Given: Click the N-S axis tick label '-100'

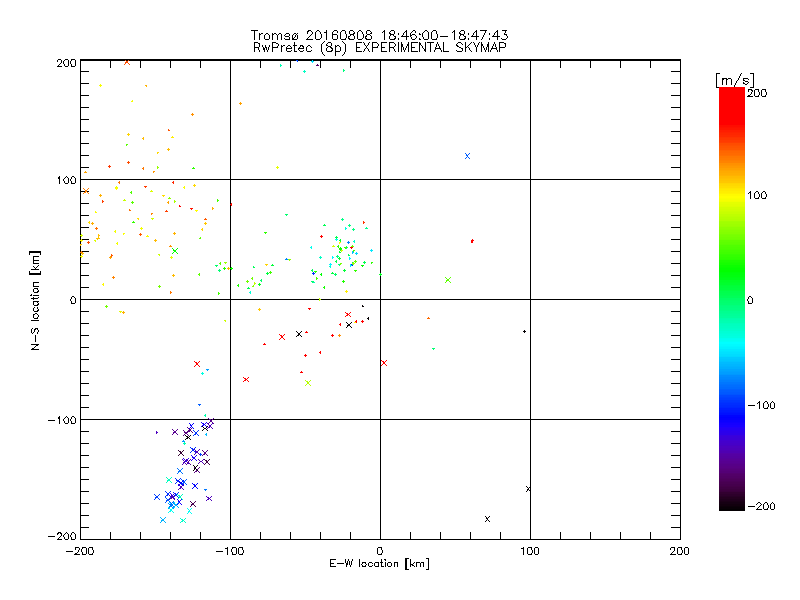Looking at the screenshot, I should tap(62, 420).
